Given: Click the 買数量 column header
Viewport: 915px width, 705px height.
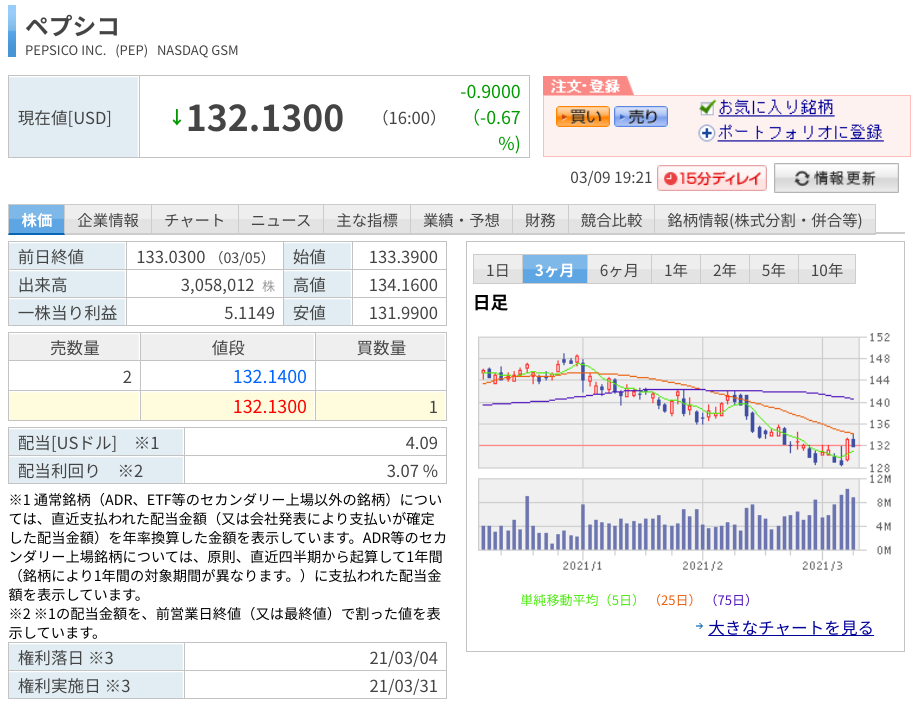Looking at the screenshot, I should 381,348.
